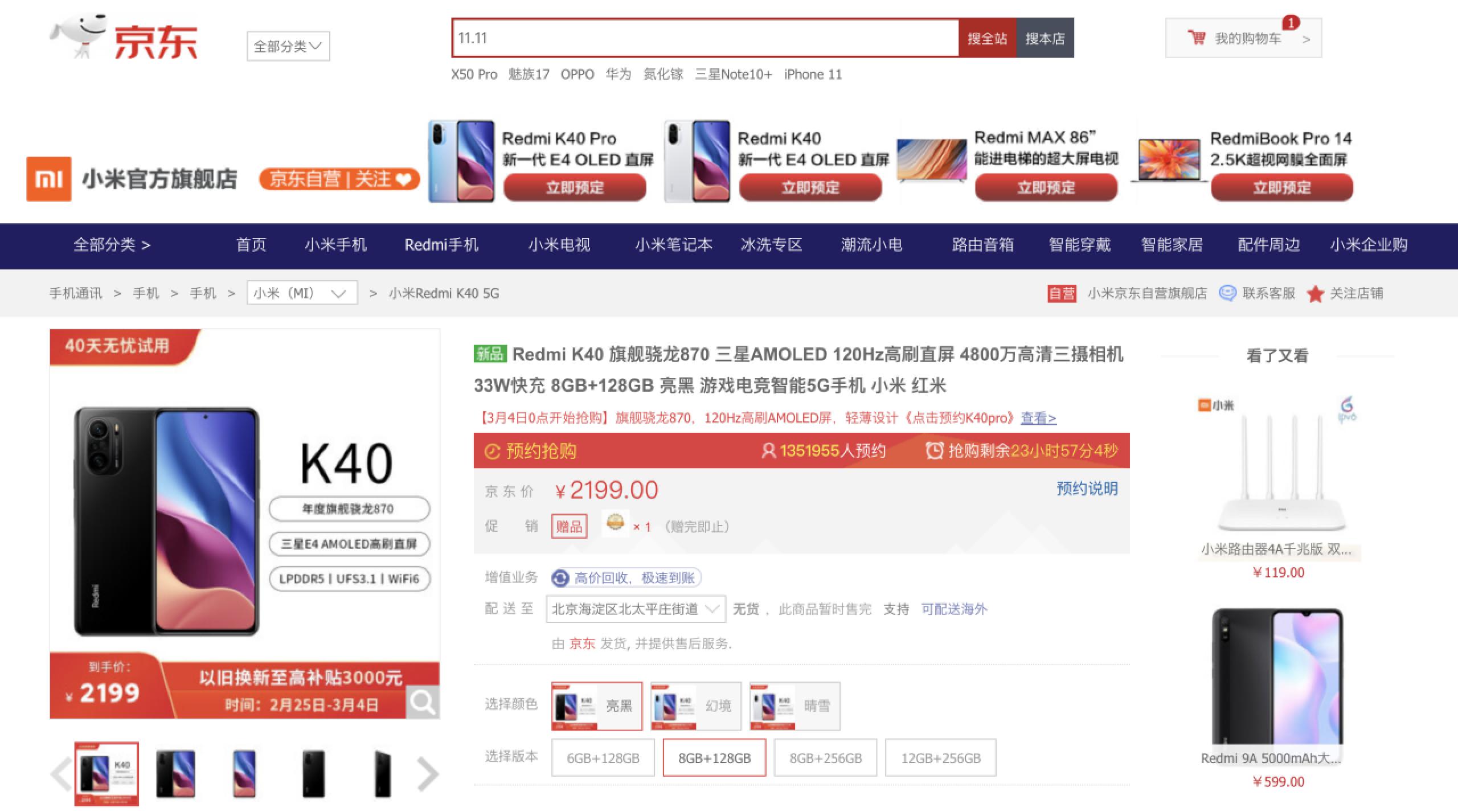Click the alarm clock countdown icon
Screen dimensions: 1458x812
pyautogui.click(x=935, y=450)
